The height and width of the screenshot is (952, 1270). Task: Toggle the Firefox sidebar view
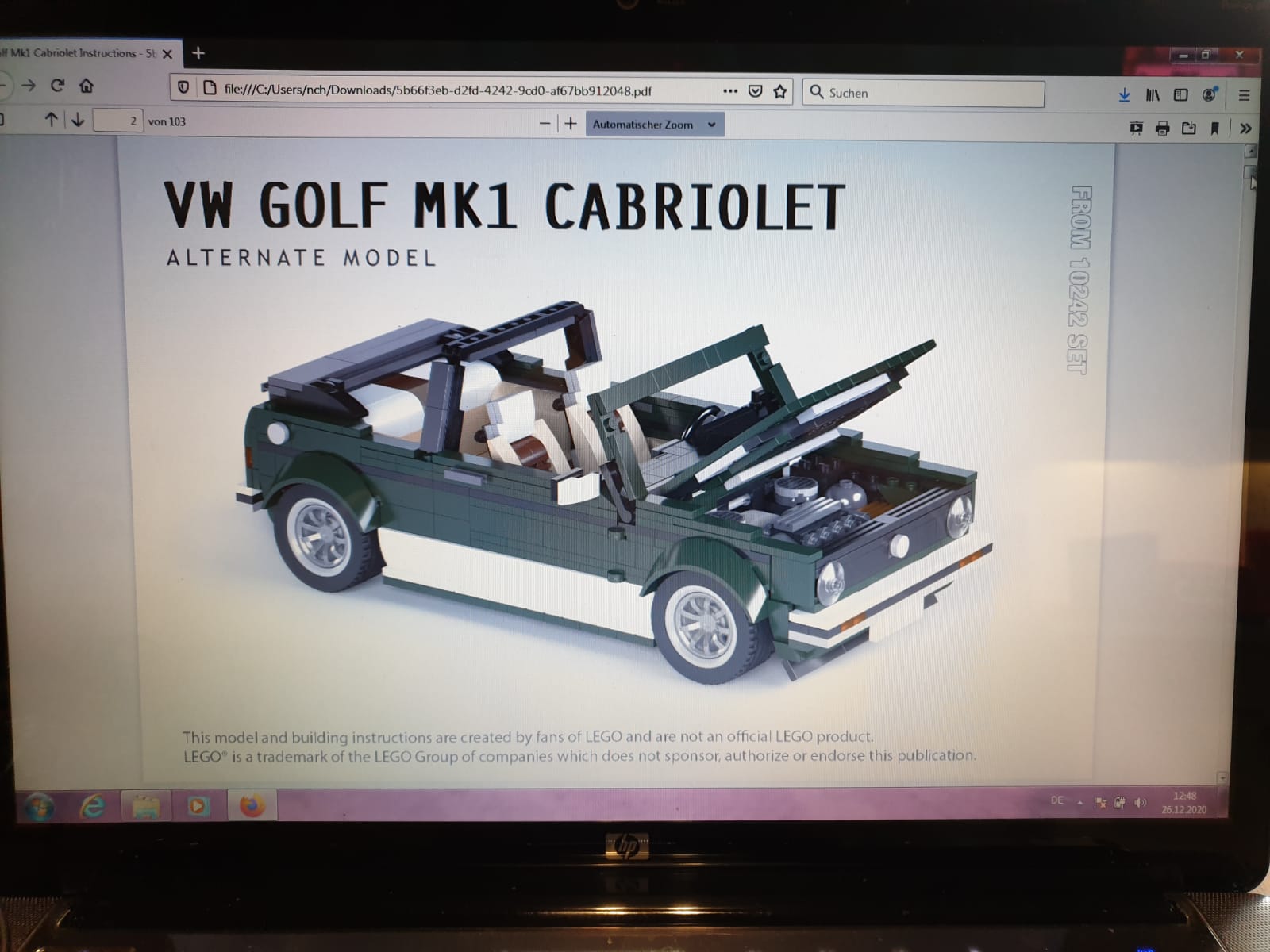1181,95
